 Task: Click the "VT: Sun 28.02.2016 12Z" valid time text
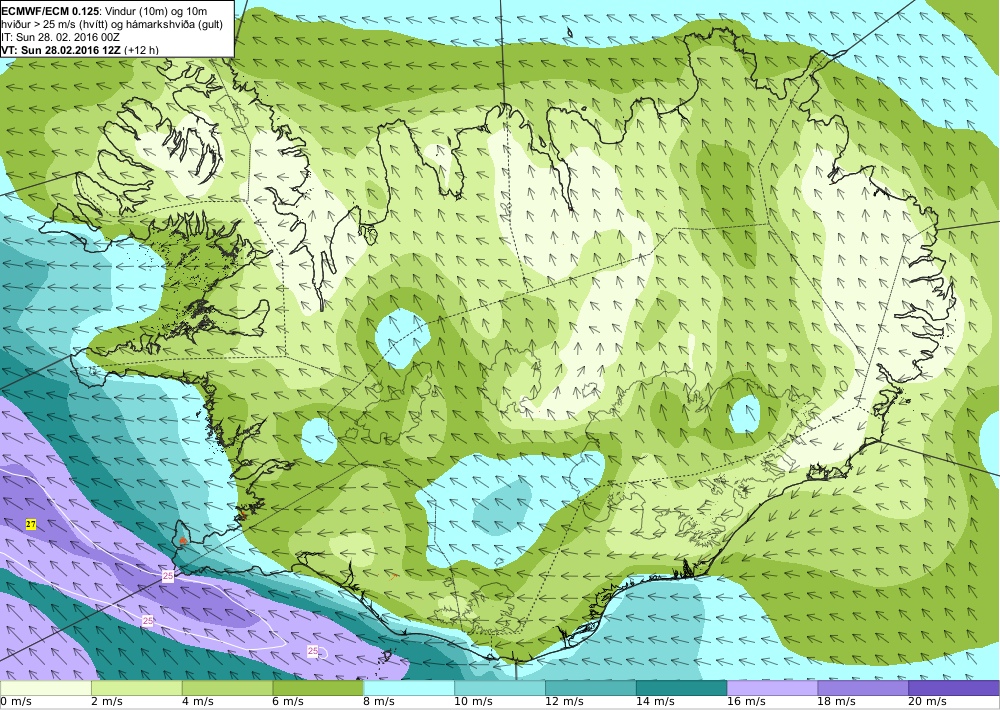(61, 50)
